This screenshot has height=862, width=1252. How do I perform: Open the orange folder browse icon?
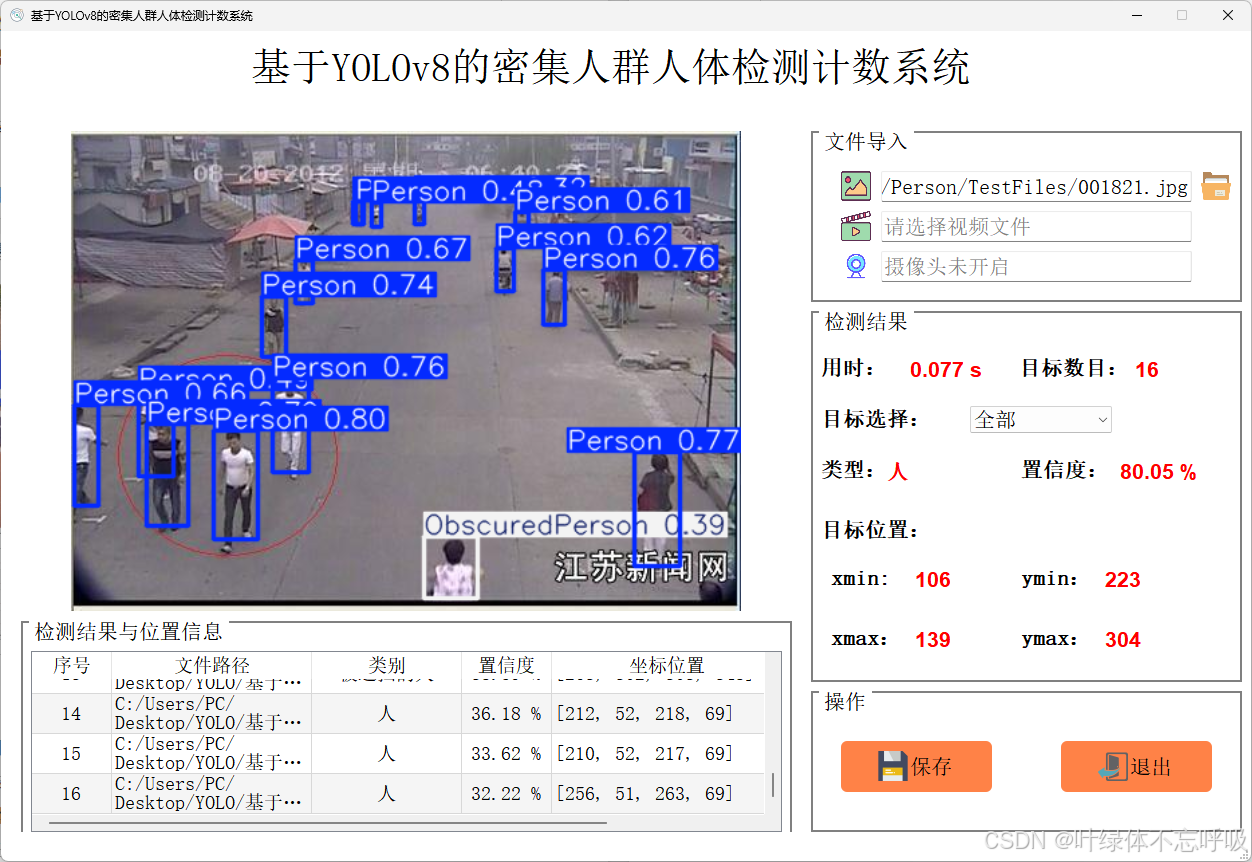point(1215,185)
